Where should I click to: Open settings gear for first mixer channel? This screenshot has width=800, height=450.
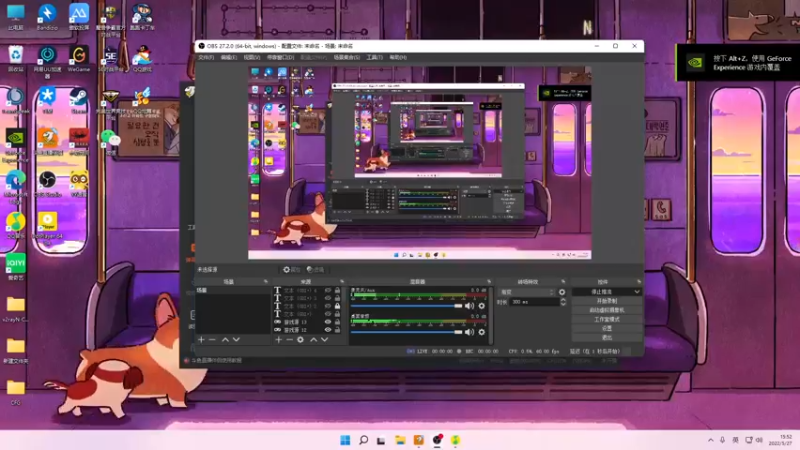pyautogui.click(x=482, y=306)
